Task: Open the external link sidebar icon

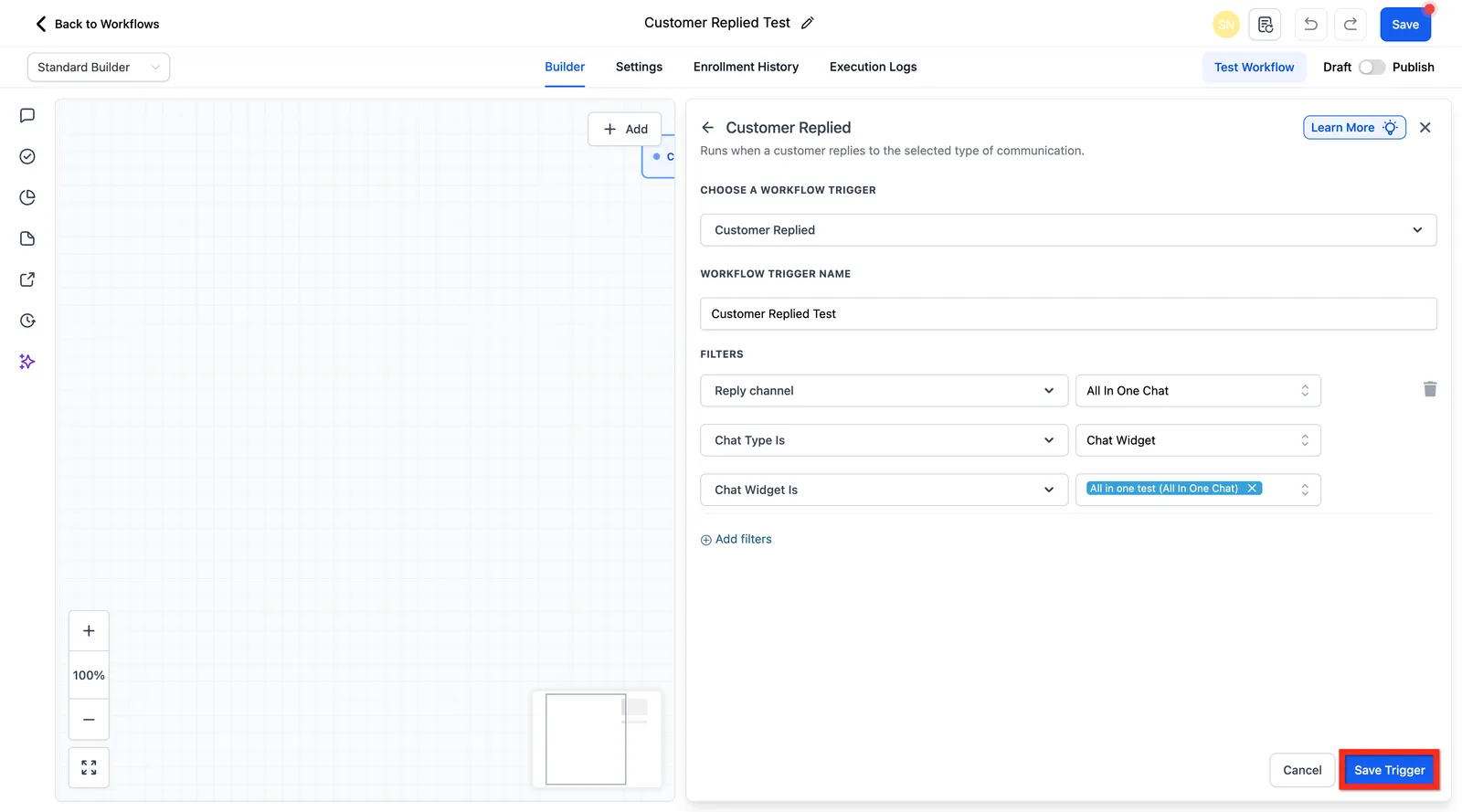Action: [27, 279]
